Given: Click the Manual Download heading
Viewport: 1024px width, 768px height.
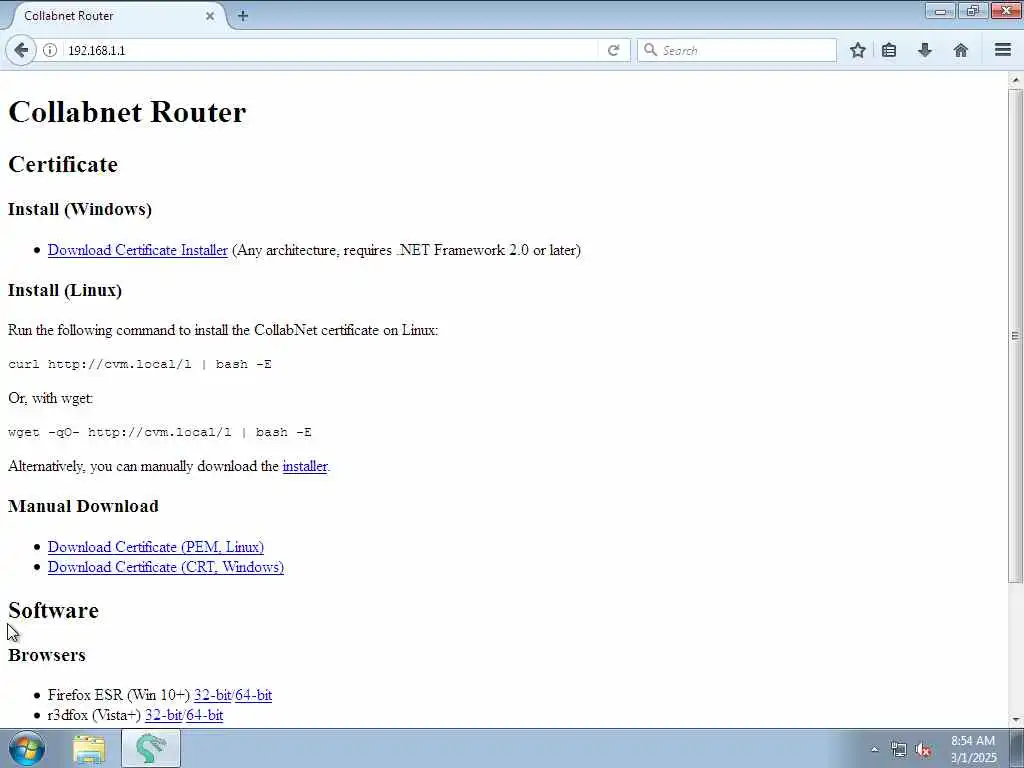Looking at the screenshot, I should tap(84, 506).
